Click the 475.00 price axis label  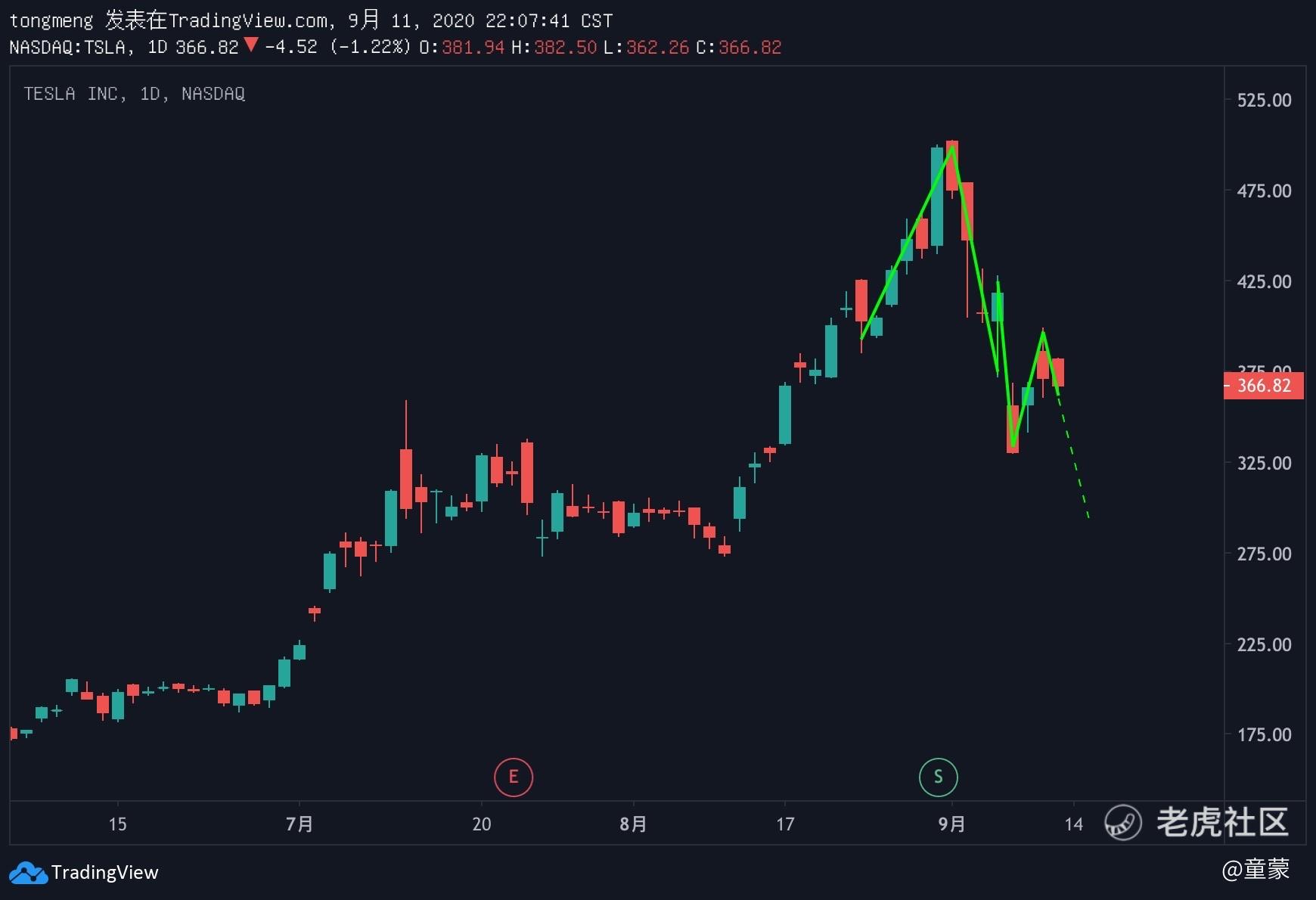click(x=1264, y=191)
